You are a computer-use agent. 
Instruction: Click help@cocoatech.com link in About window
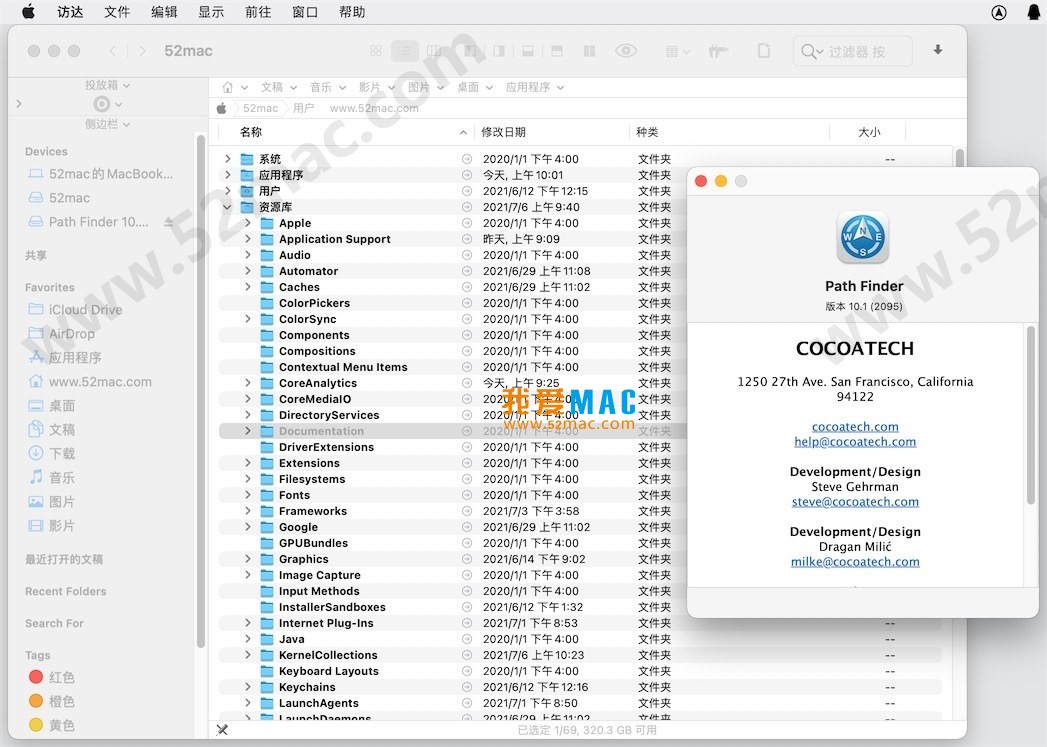tap(855, 441)
